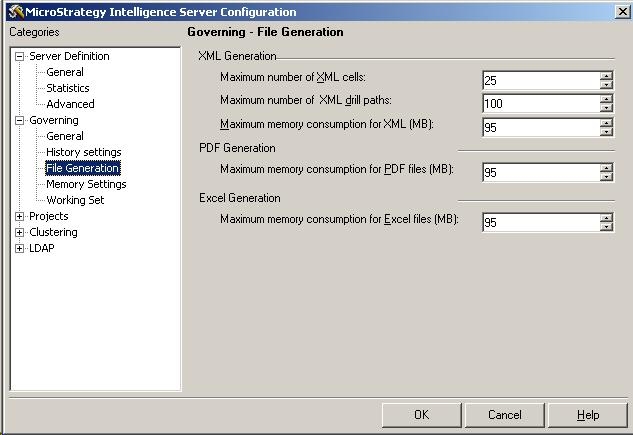This screenshot has width=633, height=435.
Task: Increase the maximum XML cells value
Action: tap(606, 76)
